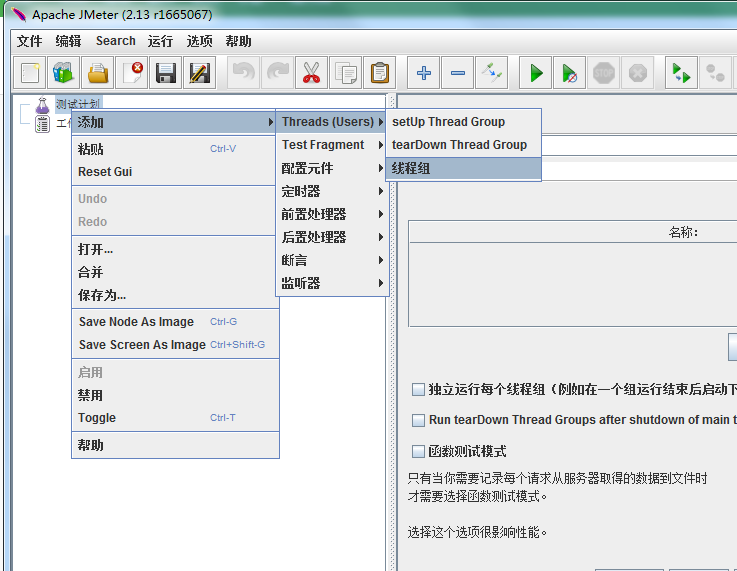Select Save Node As Image
The height and width of the screenshot is (571, 737).
point(175,322)
